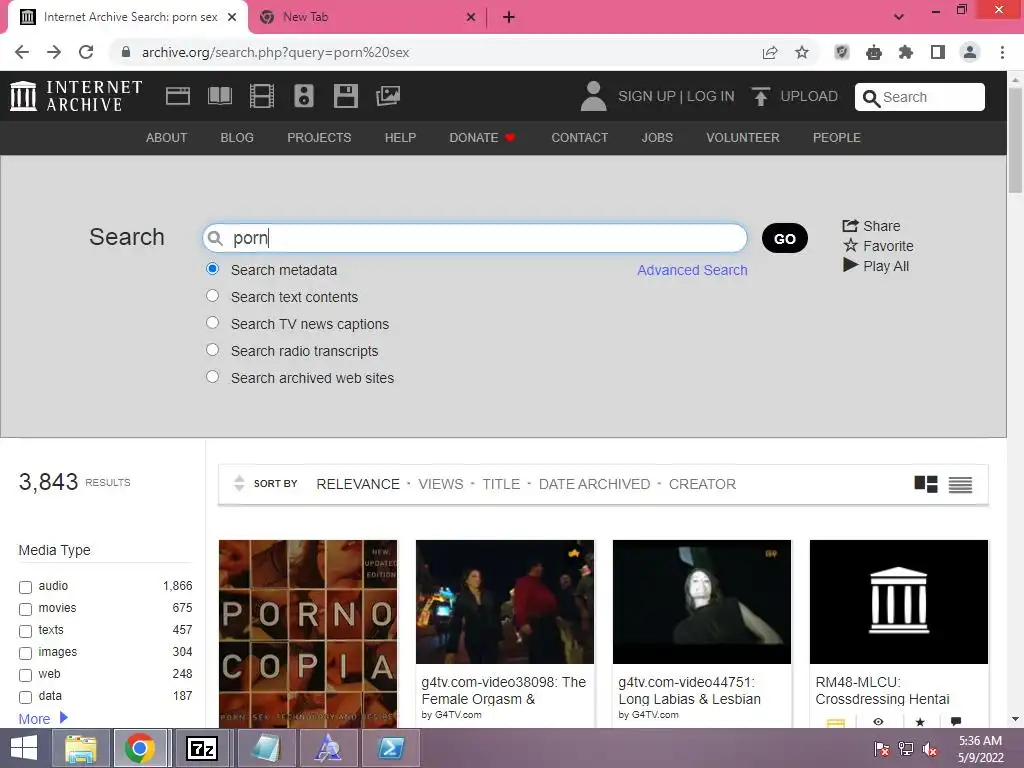
Task: Open the Video film-strip icon in Archive header
Action: click(x=262, y=97)
